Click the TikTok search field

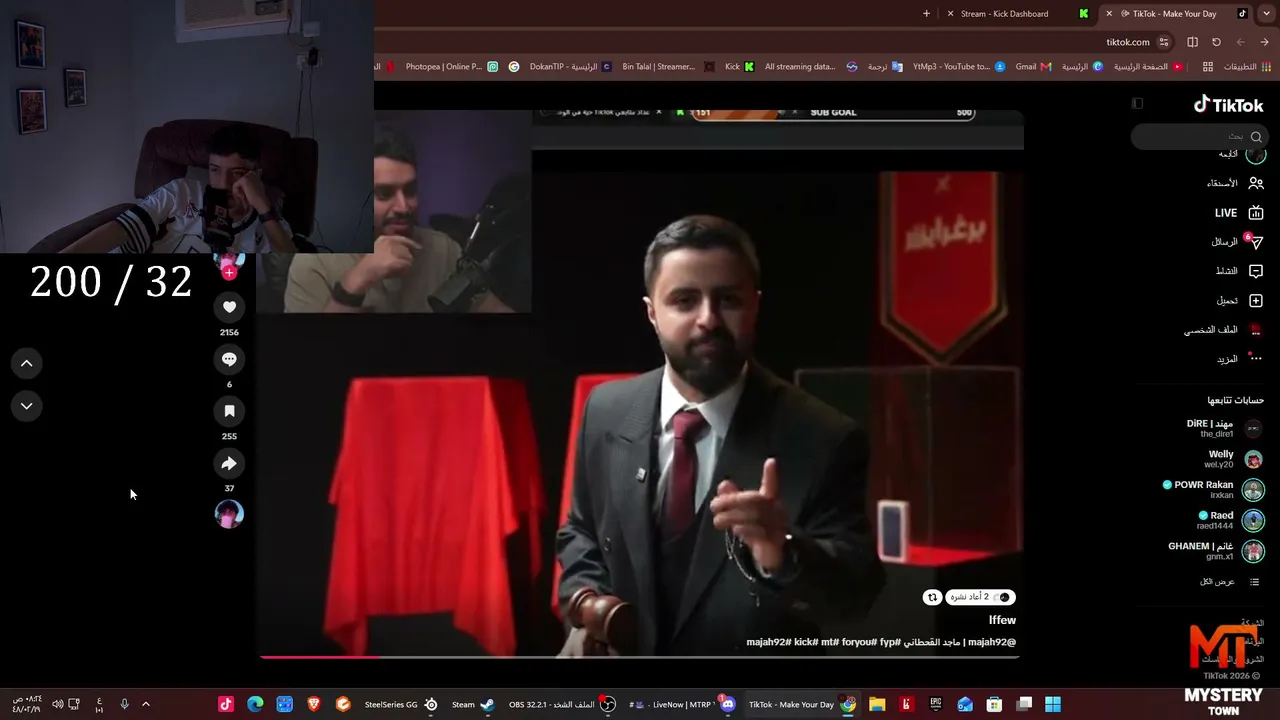(x=1200, y=136)
